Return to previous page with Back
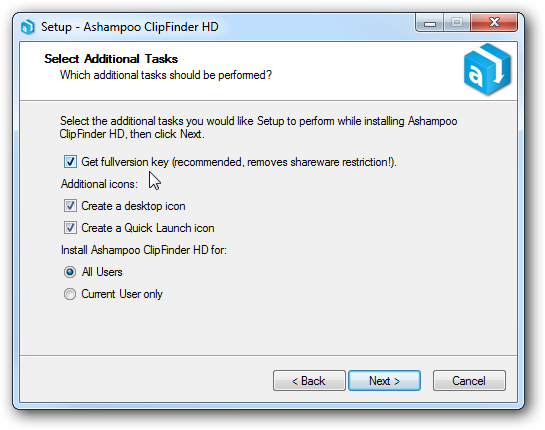 coord(309,381)
